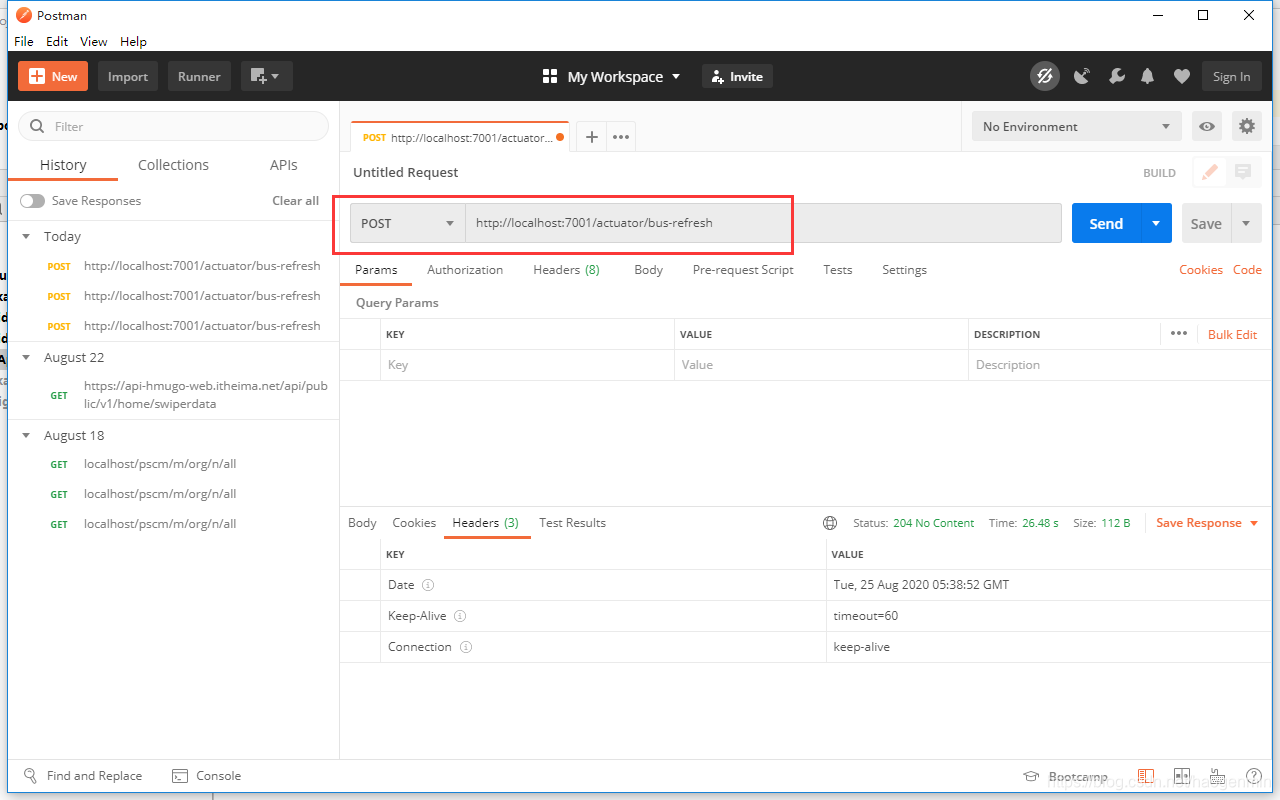This screenshot has height=800, width=1280.
Task: Show info for Keep-Alive header
Action: pyautogui.click(x=460, y=616)
